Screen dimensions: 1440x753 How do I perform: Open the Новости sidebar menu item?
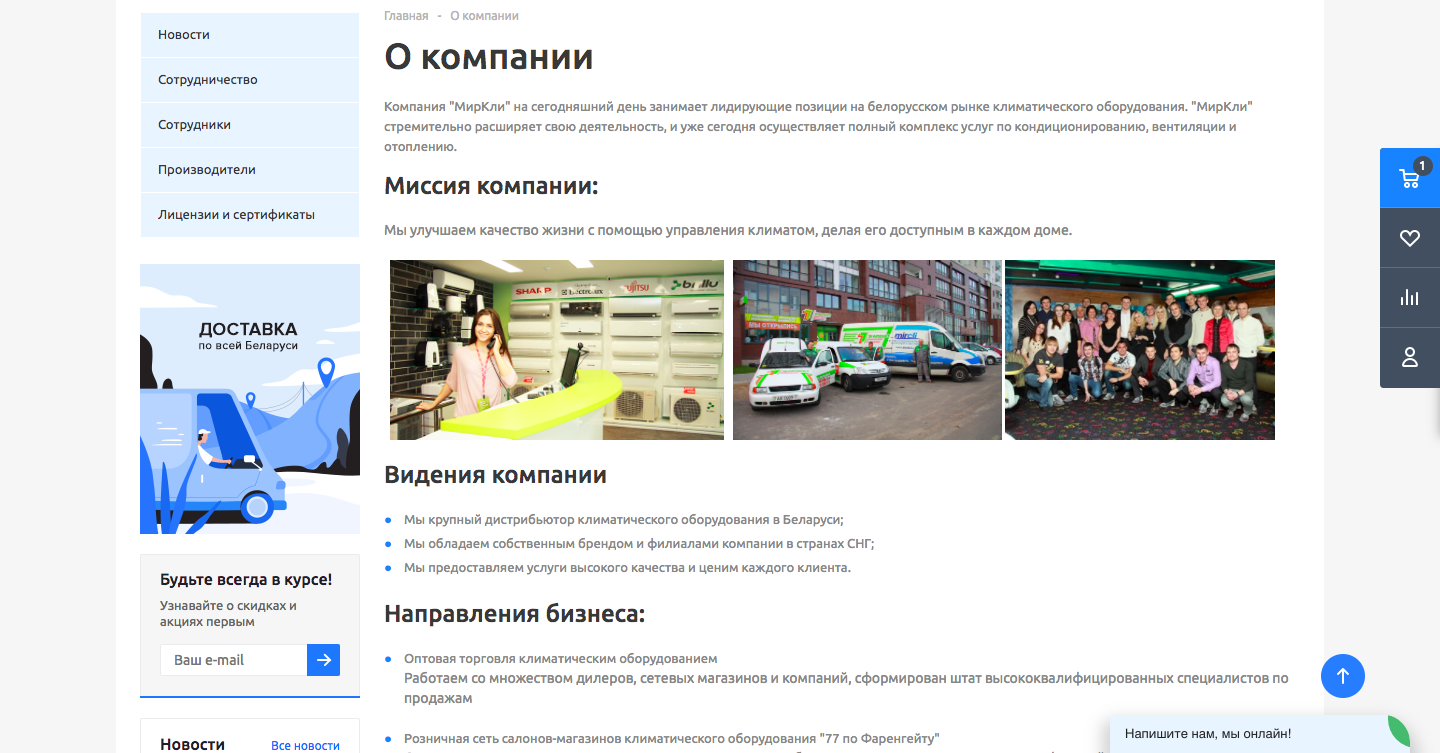184,35
